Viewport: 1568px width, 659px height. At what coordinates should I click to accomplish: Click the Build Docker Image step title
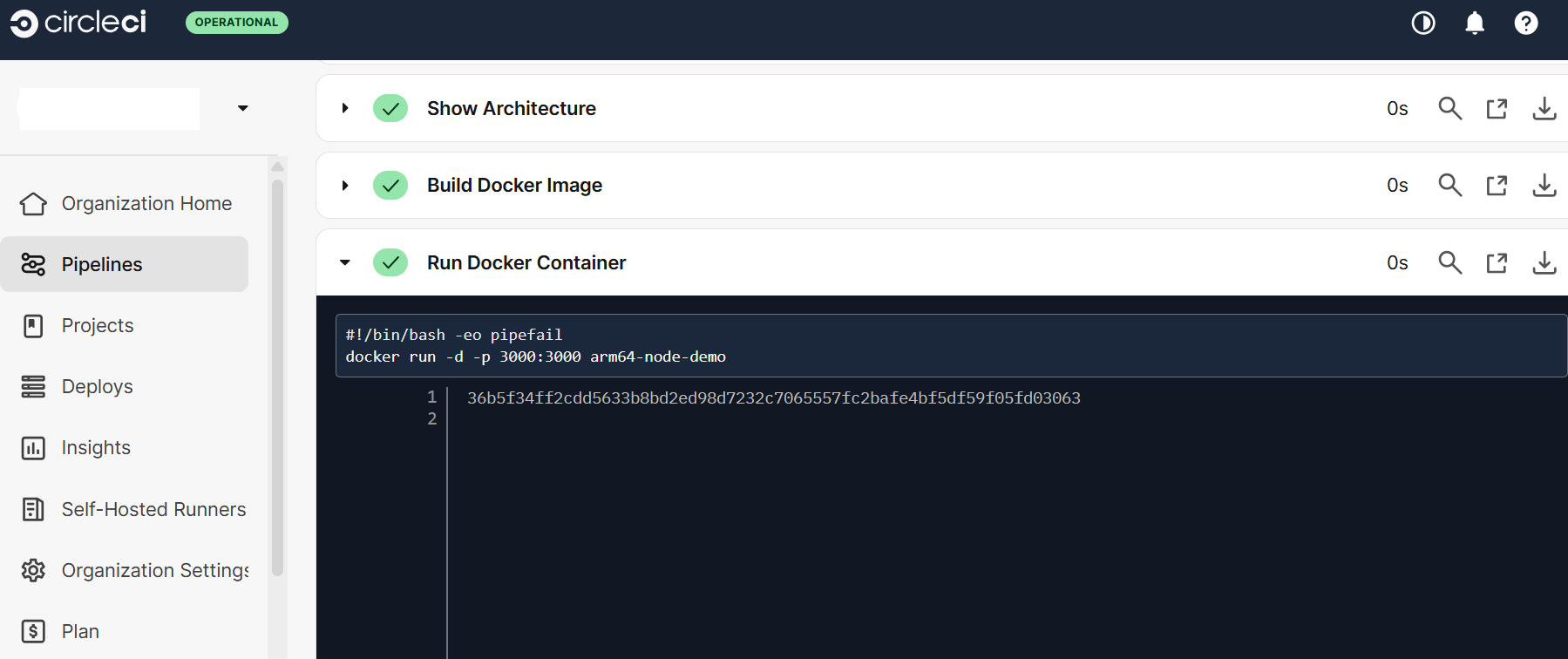pyautogui.click(x=514, y=186)
